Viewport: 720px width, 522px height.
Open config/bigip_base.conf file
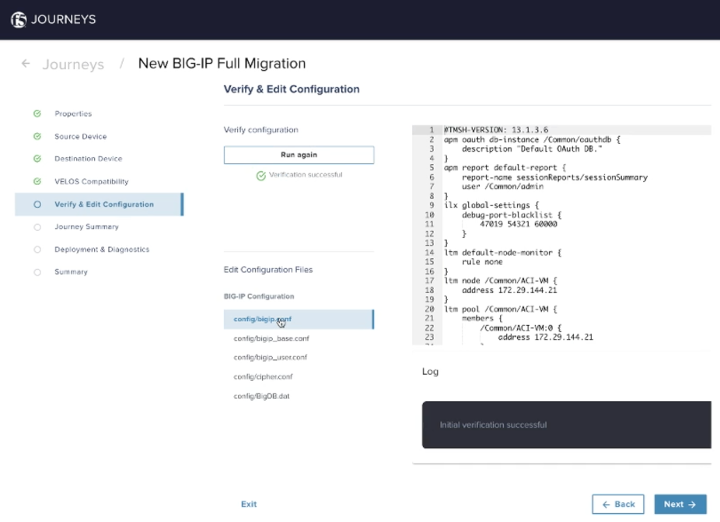(271, 338)
